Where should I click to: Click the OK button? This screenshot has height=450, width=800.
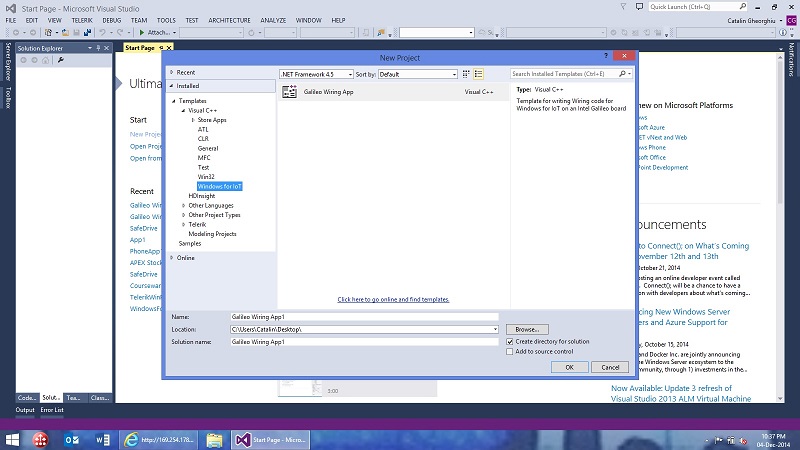[x=569, y=367]
